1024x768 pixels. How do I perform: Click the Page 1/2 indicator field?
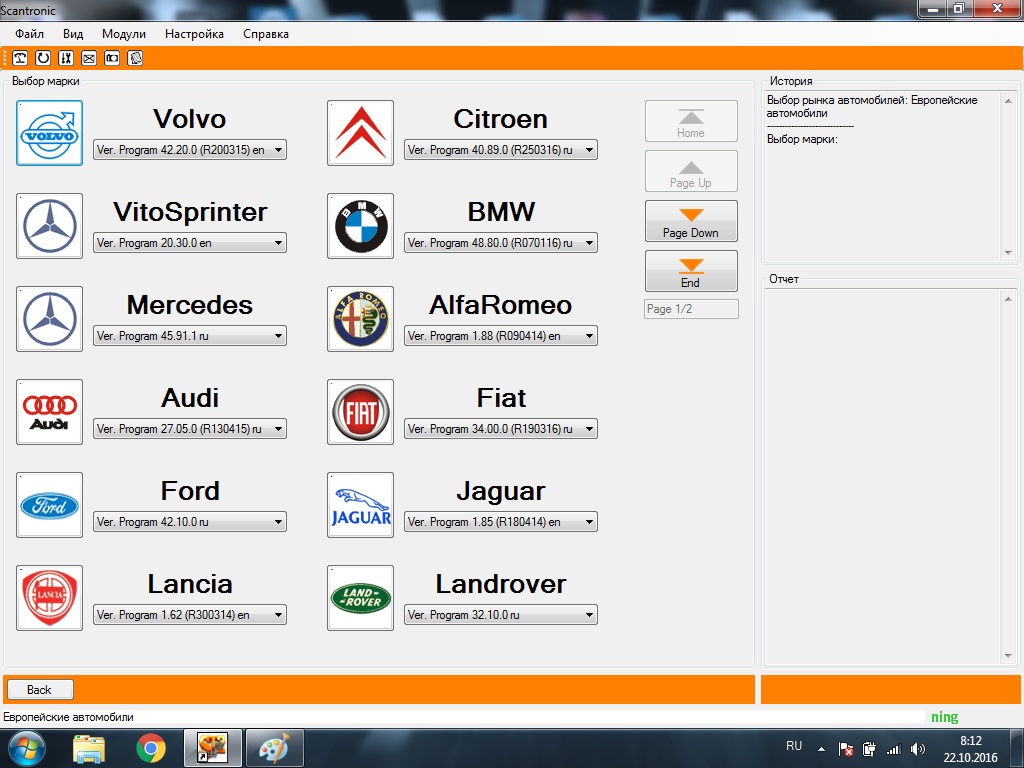point(691,309)
